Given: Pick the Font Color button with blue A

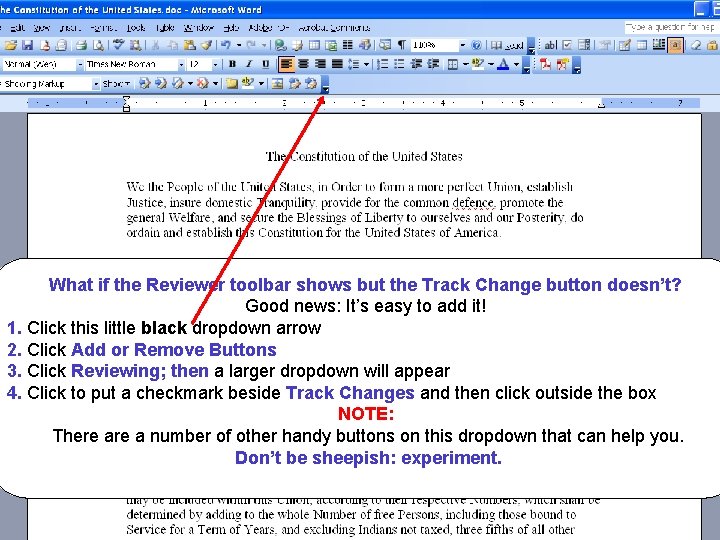Looking at the screenshot, I should [503, 64].
